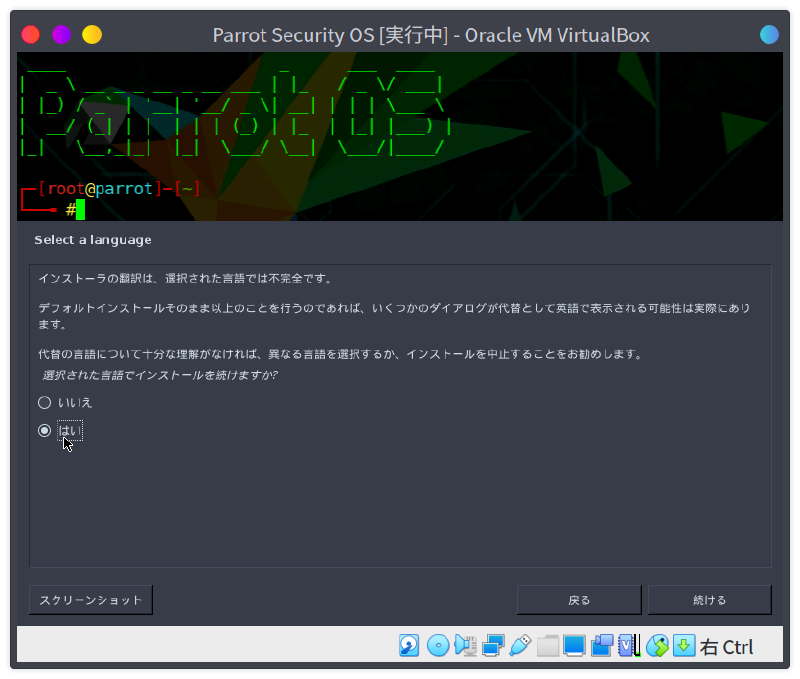Take a screenshot with スクリーンショット button

(91, 600)
